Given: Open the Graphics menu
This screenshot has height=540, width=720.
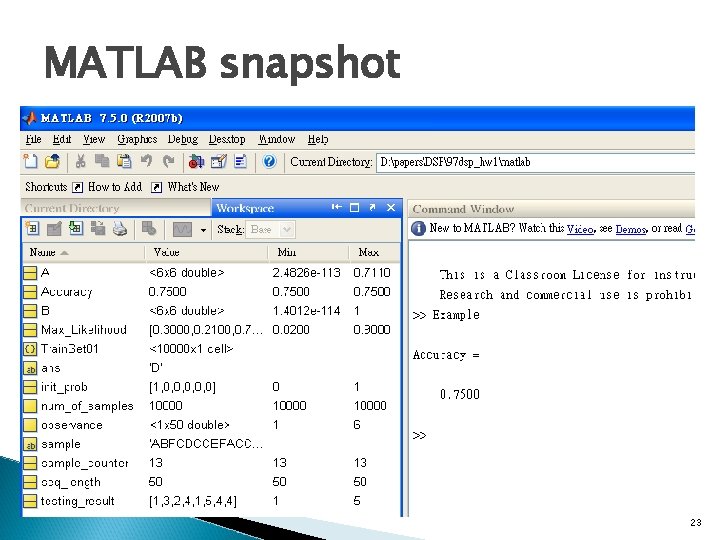Looking at the screenshot, I should point(137,139).
